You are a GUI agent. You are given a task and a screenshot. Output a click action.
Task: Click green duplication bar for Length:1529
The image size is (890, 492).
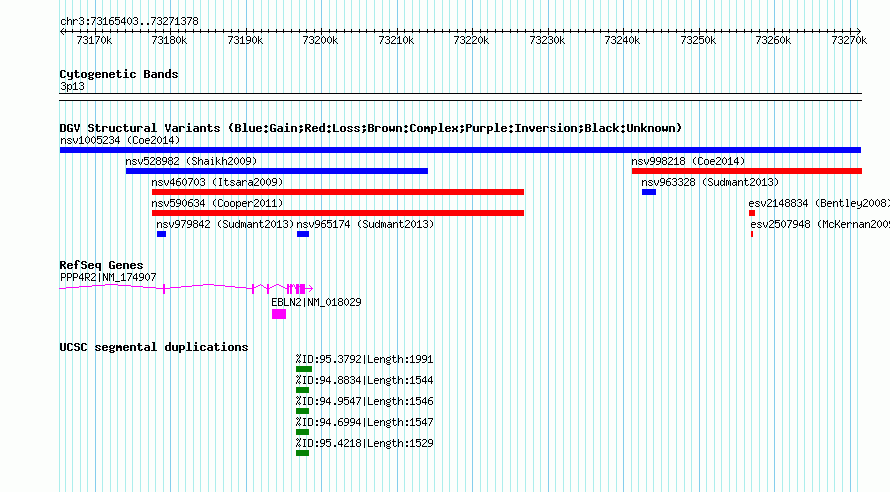pyautogui.click(x=303, y=453)
